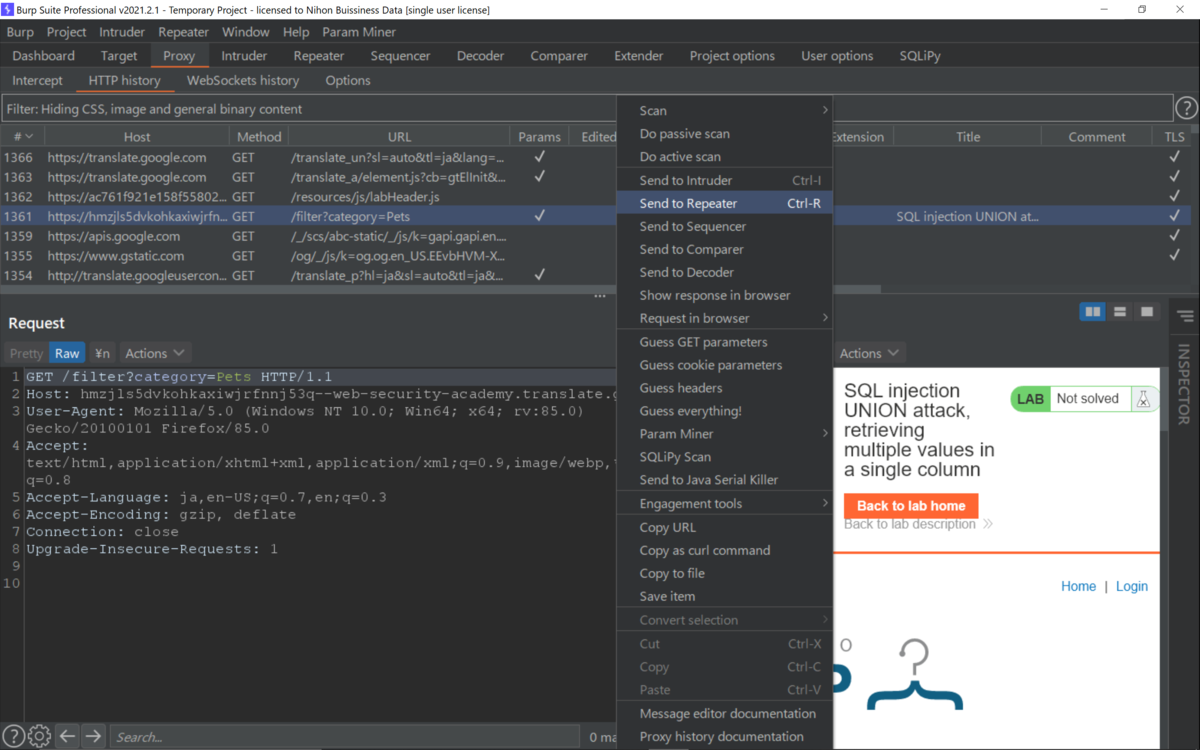Select Send to Java Serial Killer

click(x=725, y=480)
